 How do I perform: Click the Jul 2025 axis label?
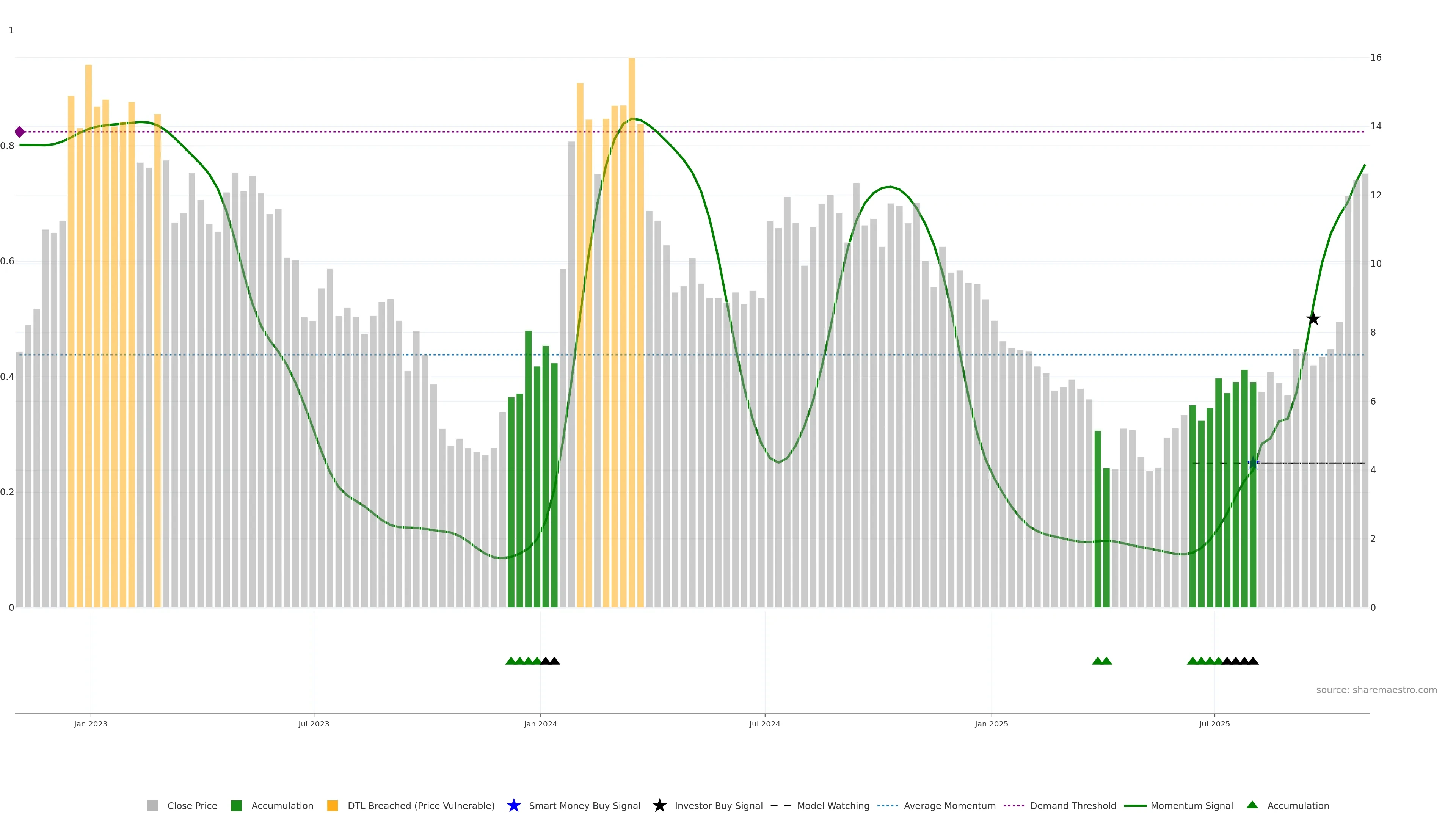click(1214, 723)
